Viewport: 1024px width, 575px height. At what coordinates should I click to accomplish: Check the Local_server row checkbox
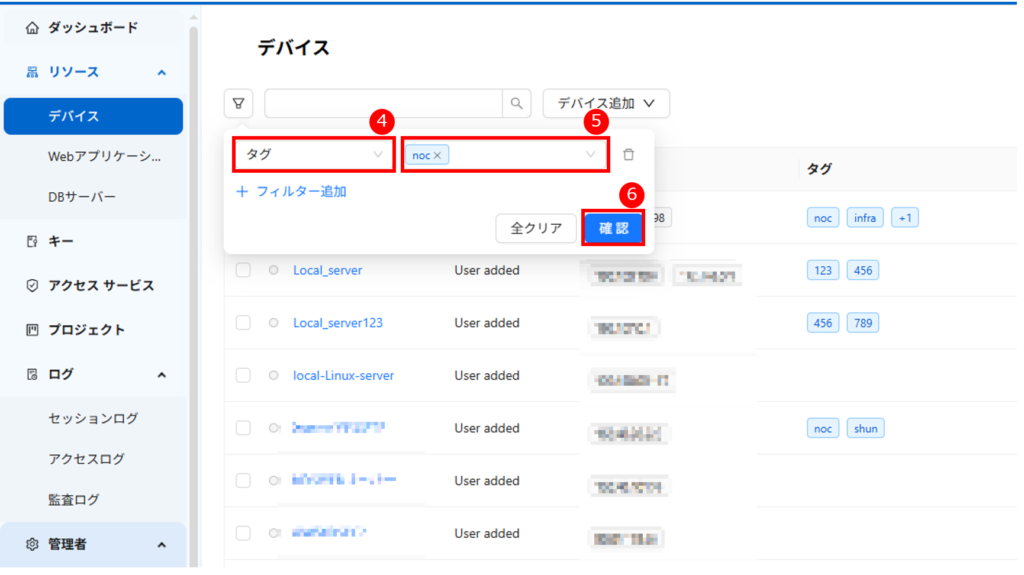[243, 270]
